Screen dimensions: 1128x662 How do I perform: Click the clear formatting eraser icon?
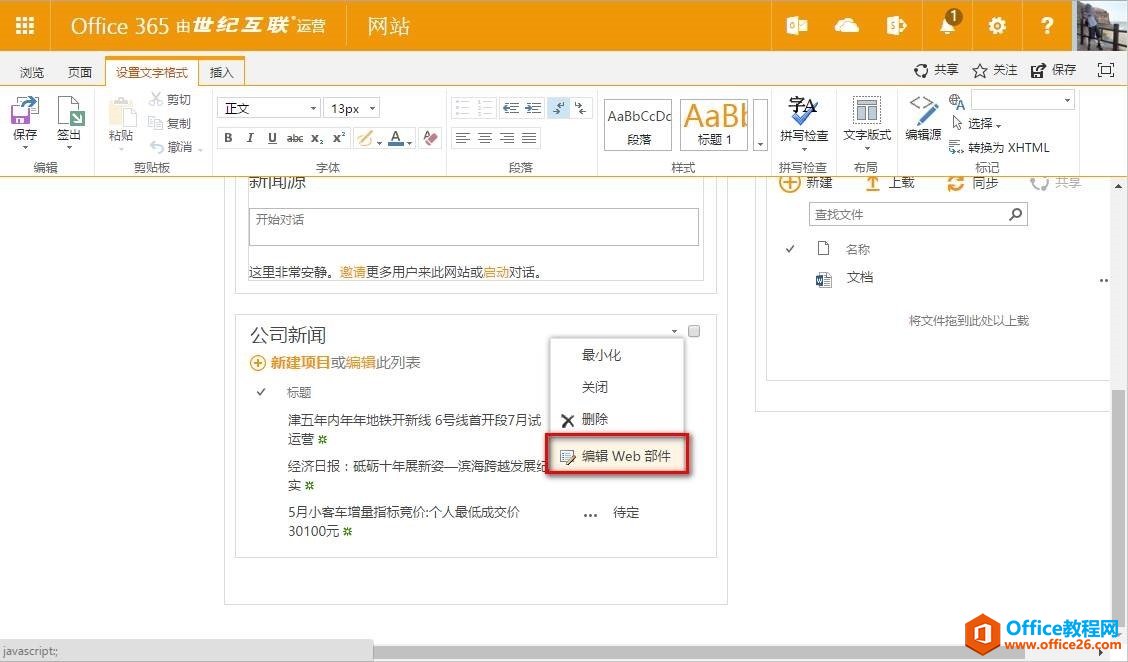pos(430,138)
